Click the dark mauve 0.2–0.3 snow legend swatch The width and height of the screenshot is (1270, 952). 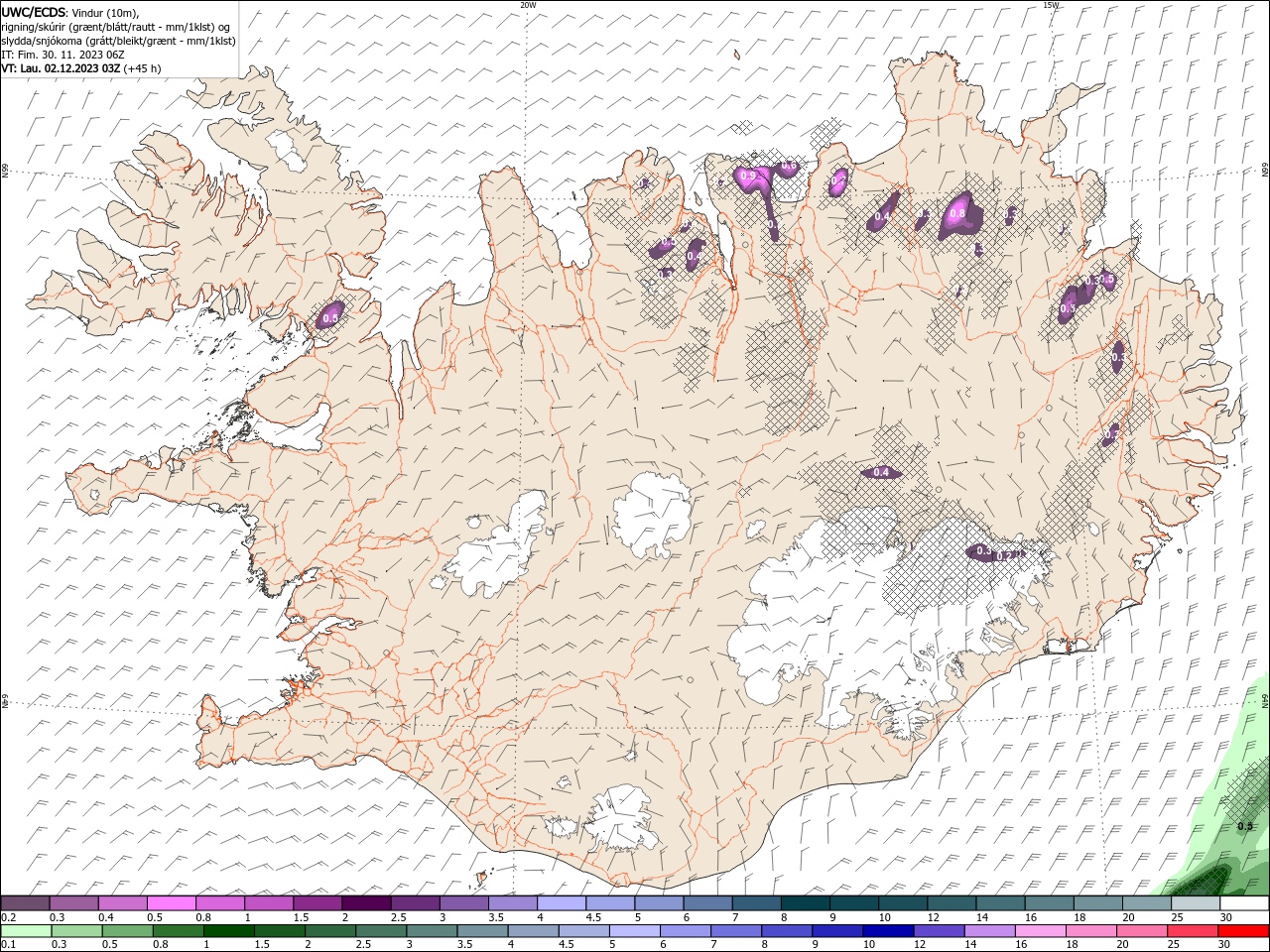tap(26, 903)
